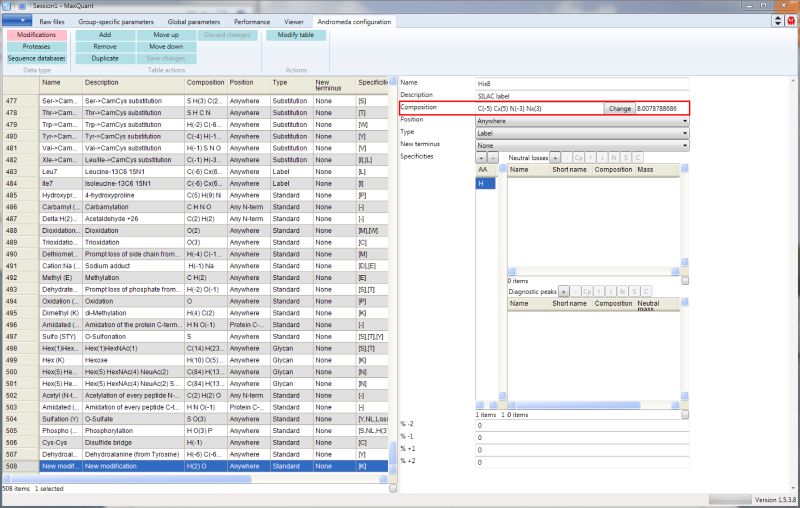This screenshot has width=800, height=508.
Task: Select the Andromeda configuration tab
Action: (x=354, y=22)
